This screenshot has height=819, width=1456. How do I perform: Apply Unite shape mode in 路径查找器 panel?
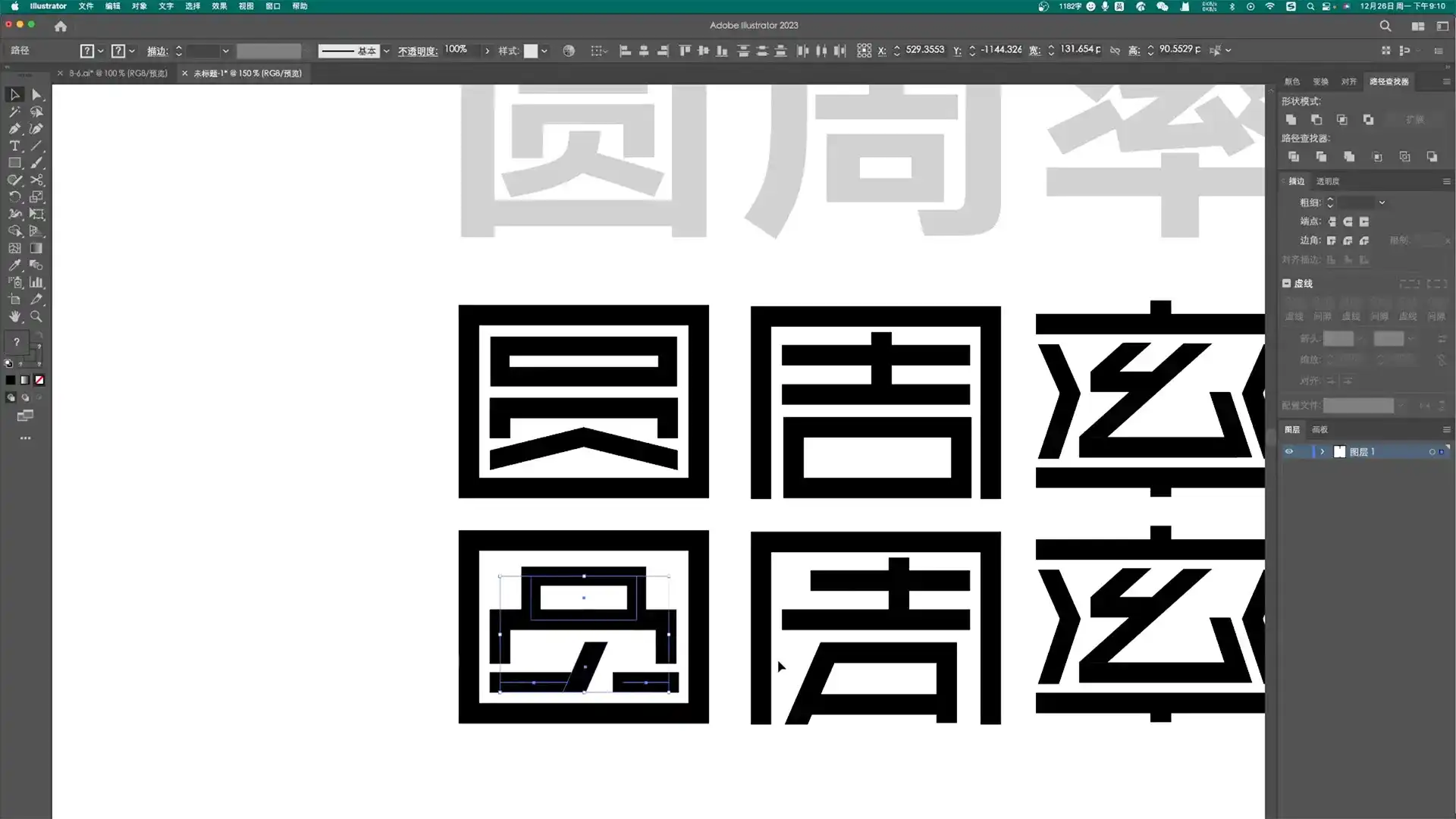click(x=1291, y=120)
